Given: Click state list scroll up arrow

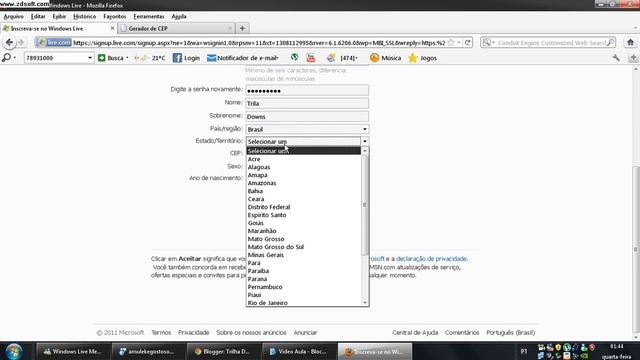Looking at the screenshot, I should tap(365, 151).
